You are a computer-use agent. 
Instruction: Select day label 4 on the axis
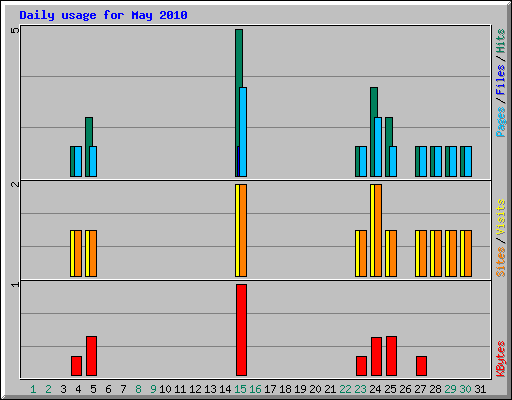click(78, 389)
